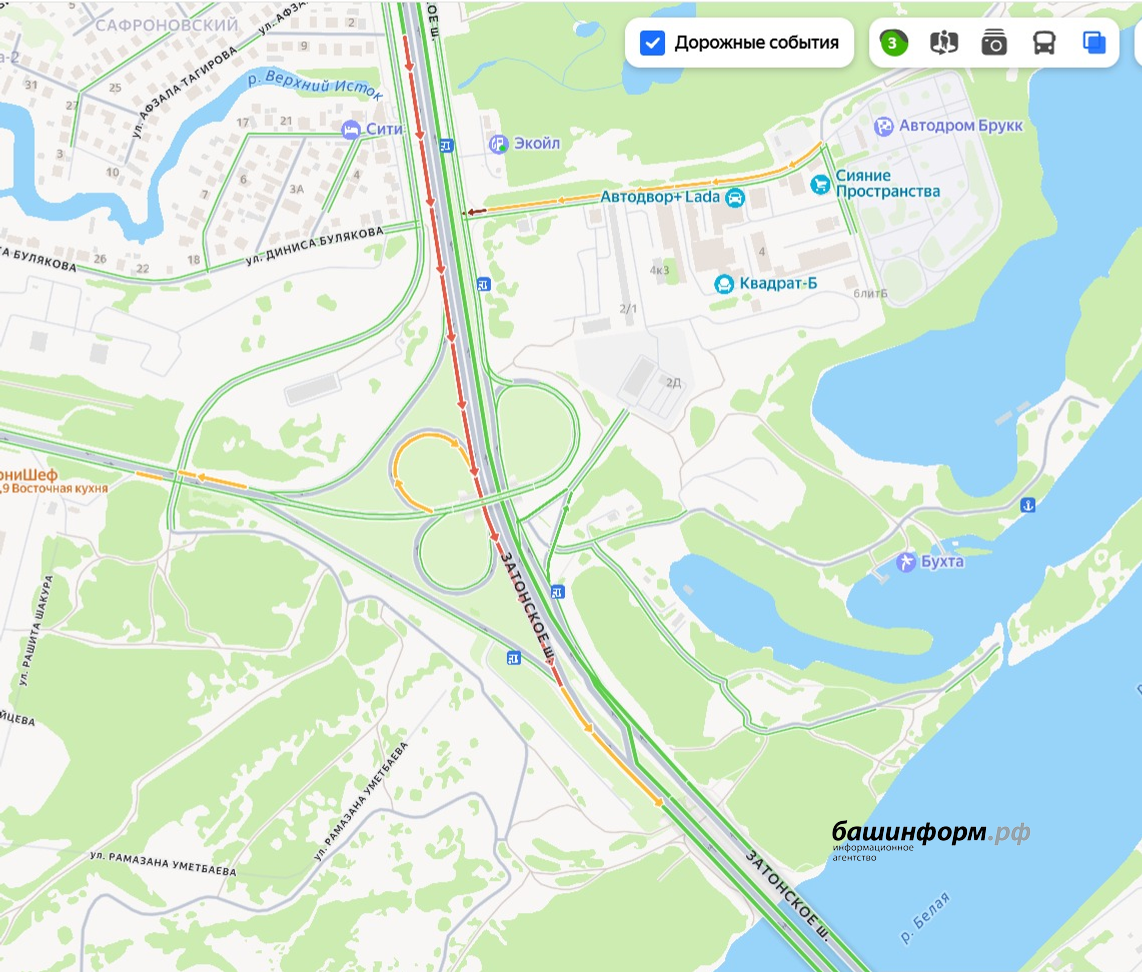Click Автодвор+Lada car service icon
Viewport: 1142px width, 972px height.
(x=735, y=197)
